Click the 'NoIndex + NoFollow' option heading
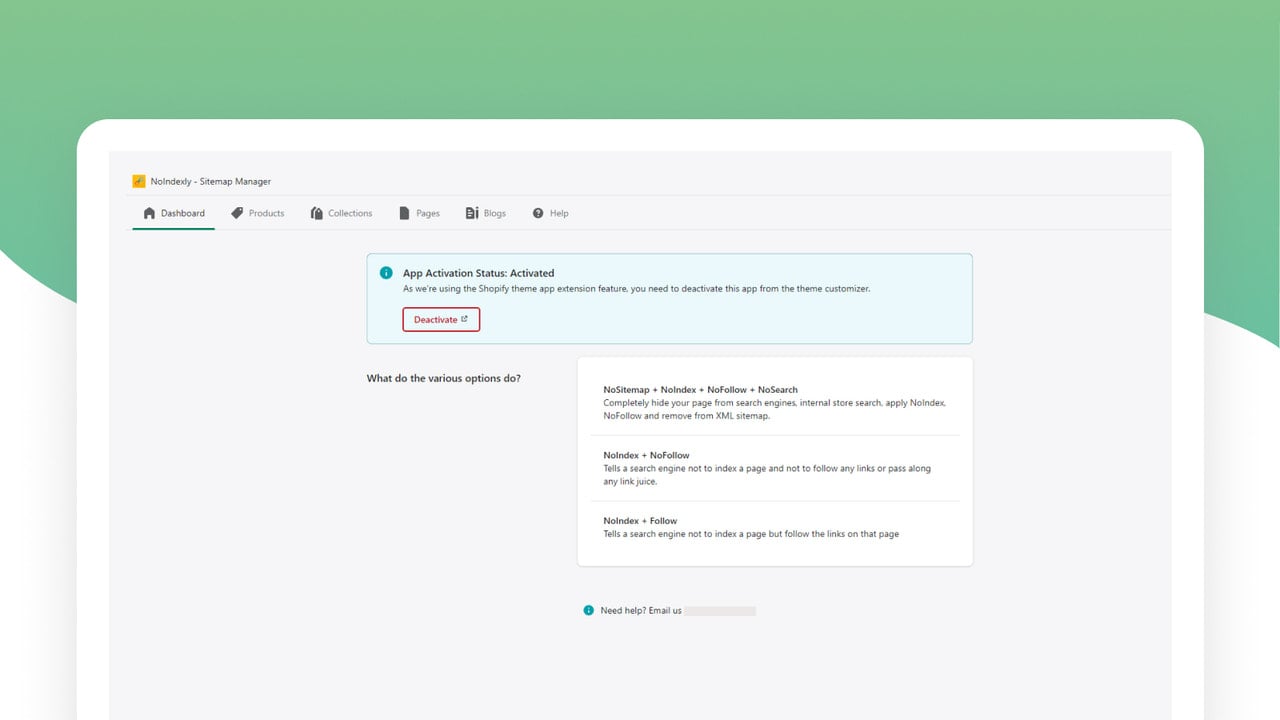This screenshot has width=1280, height=720. pos(646,455)
